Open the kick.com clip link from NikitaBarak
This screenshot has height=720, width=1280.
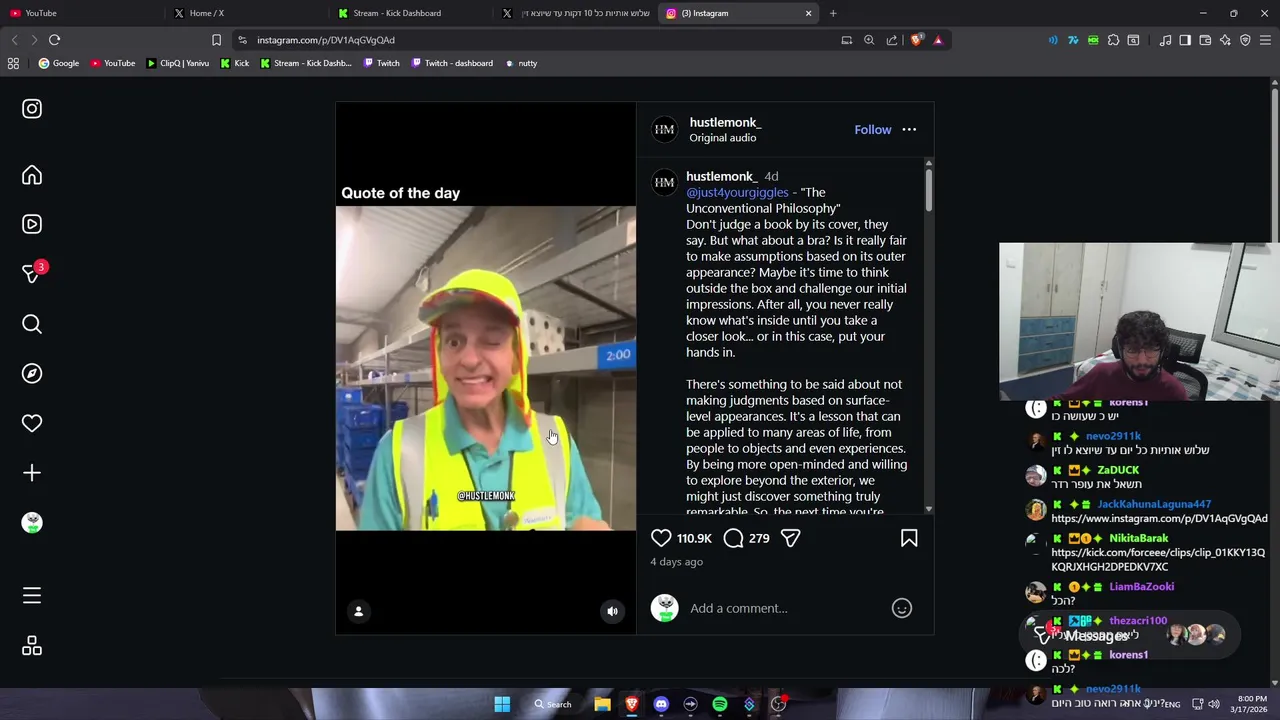click(x=1158, y=559)
